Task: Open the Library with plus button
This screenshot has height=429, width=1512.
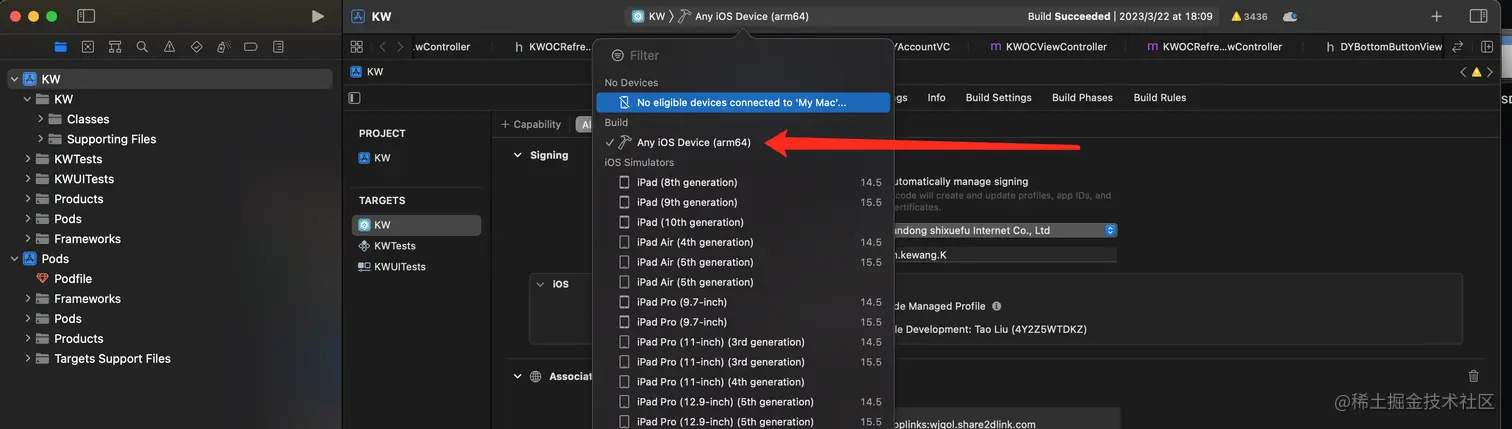Action: click(x=1437, y=16)
